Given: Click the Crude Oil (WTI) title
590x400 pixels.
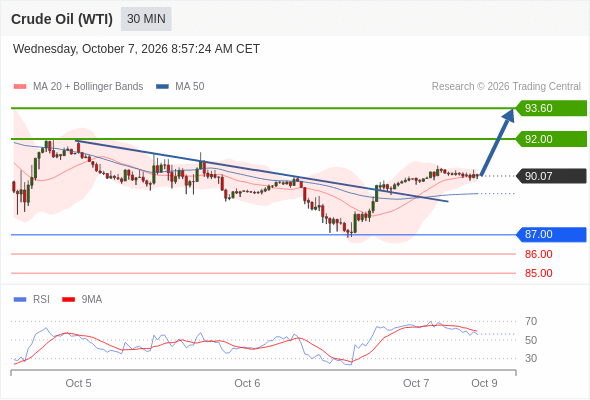Looking at the screenshot, I should pyautogui.click(x=62, y=19).
